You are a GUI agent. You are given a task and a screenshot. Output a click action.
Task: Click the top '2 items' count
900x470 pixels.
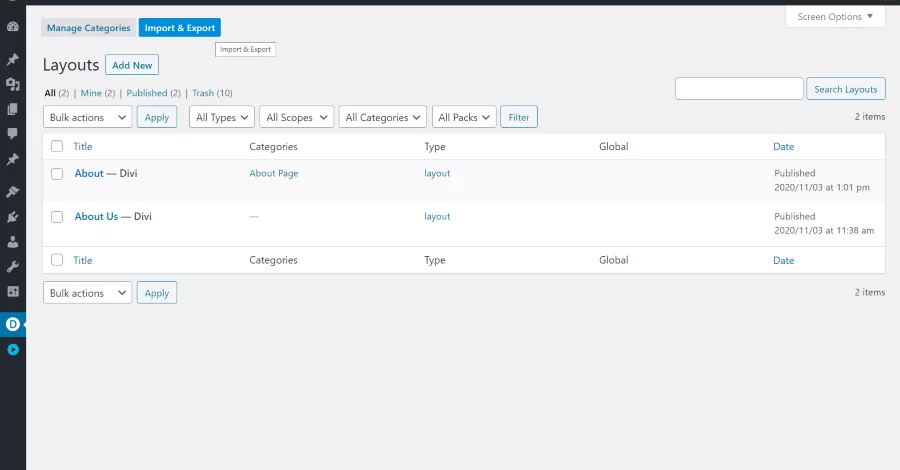click(x=870, y=116)
